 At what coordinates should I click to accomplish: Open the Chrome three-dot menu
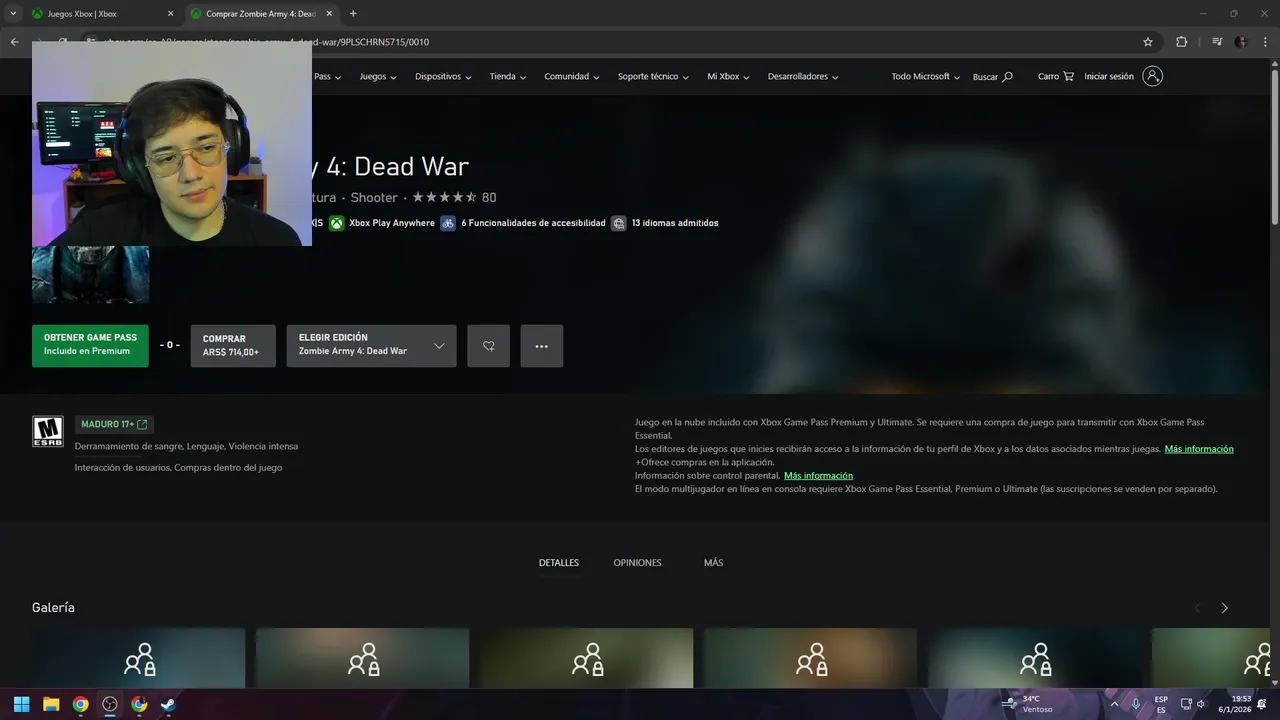click(1265, 42)
